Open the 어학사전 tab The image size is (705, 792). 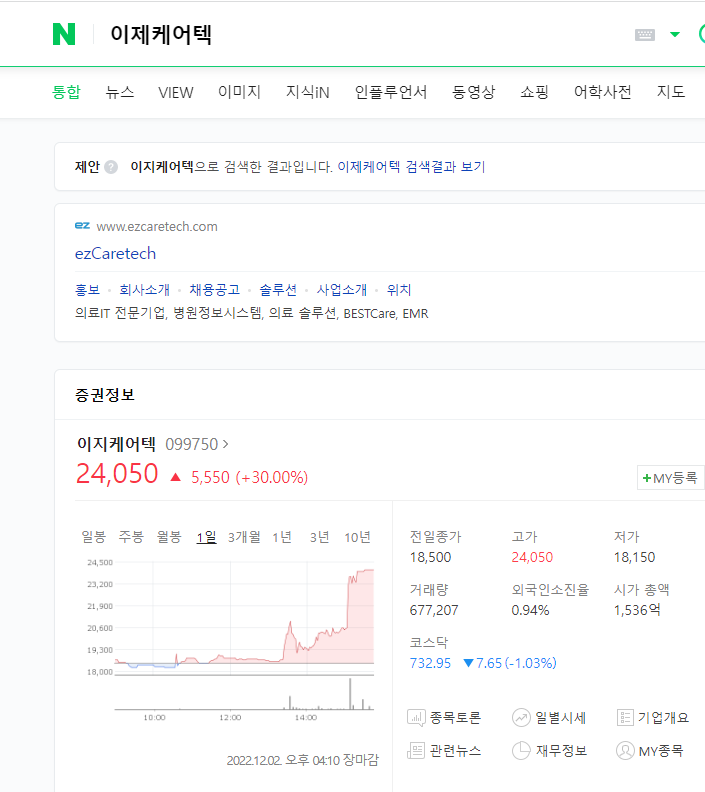(602, 92)
